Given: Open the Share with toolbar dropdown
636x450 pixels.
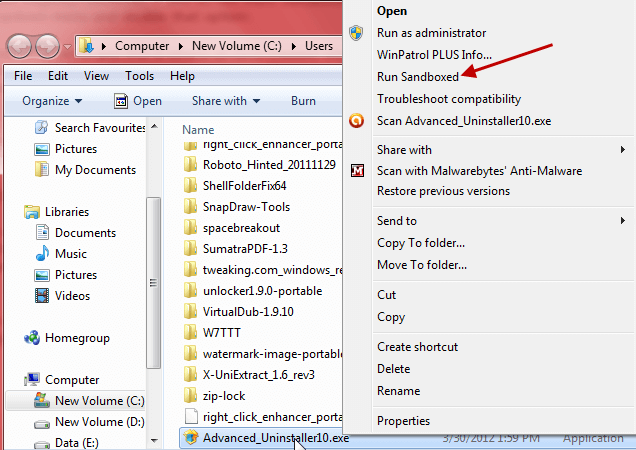Looking at the screenshot, I should click(226, 101).
